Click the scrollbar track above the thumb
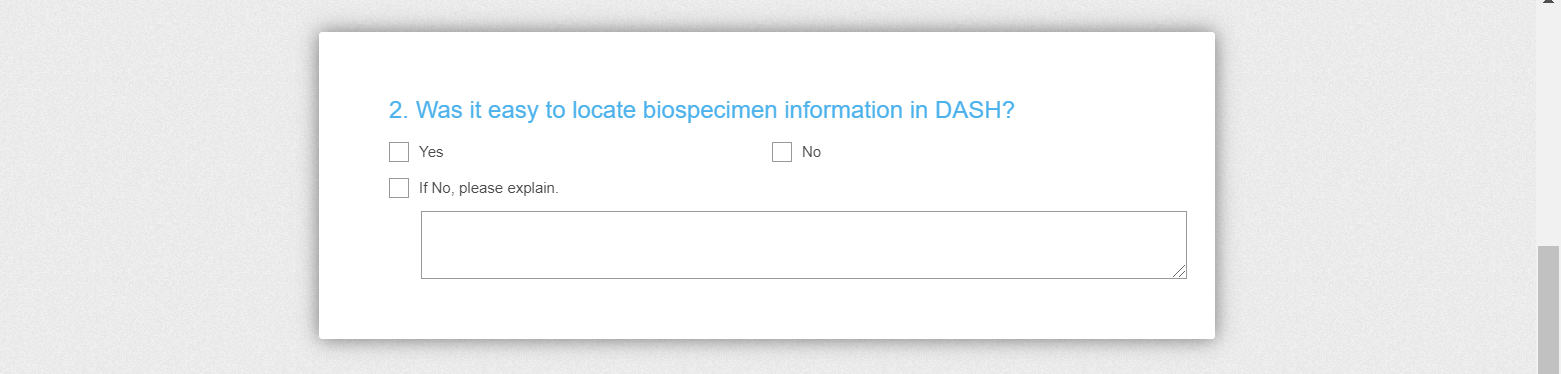Viewport: 1561px width, 374px height. tap(1548, 128)
